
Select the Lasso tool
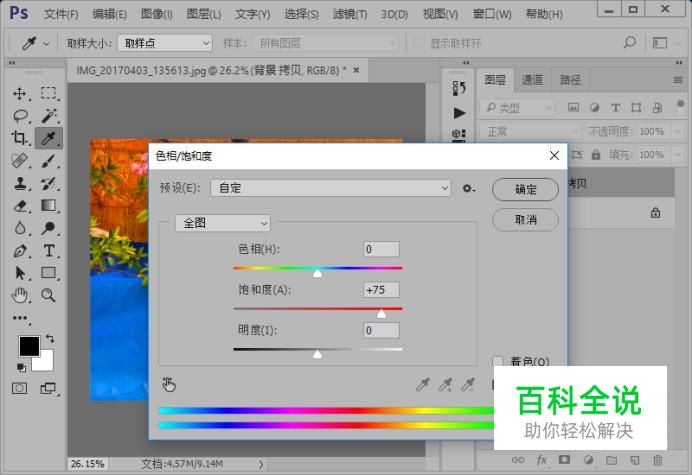pos(20,116)
